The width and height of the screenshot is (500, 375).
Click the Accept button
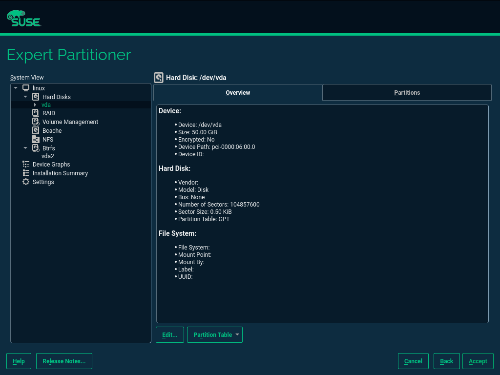pos(478,361)
